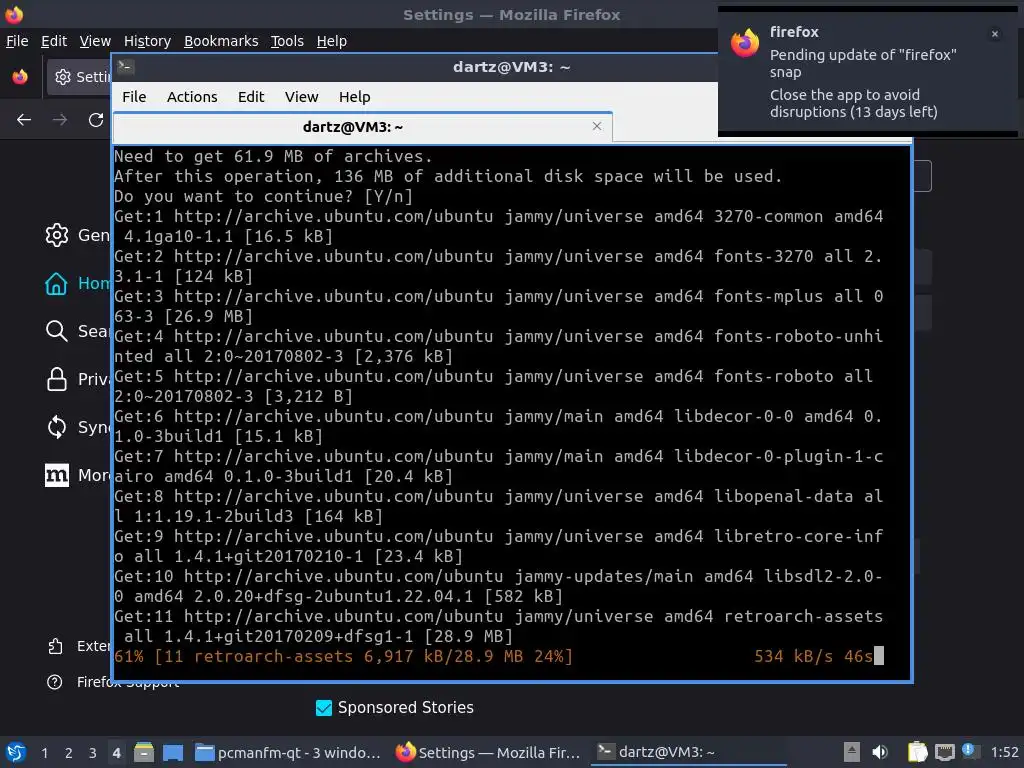Viewport: 1024px width, 768px height.
Task: Activate dartz@VM3 terminal taskbar entry
Action: [689, 753]
